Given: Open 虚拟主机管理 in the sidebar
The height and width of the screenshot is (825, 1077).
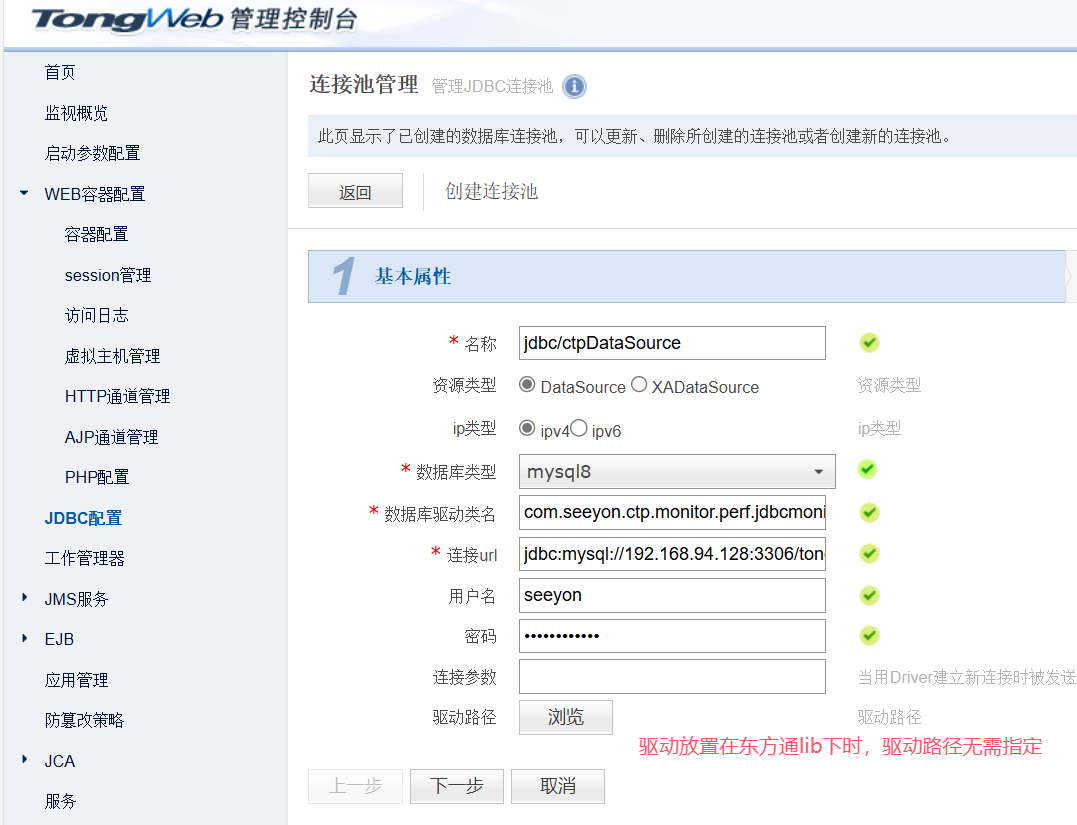Looking at the screenshot, I should coord(112,356).
